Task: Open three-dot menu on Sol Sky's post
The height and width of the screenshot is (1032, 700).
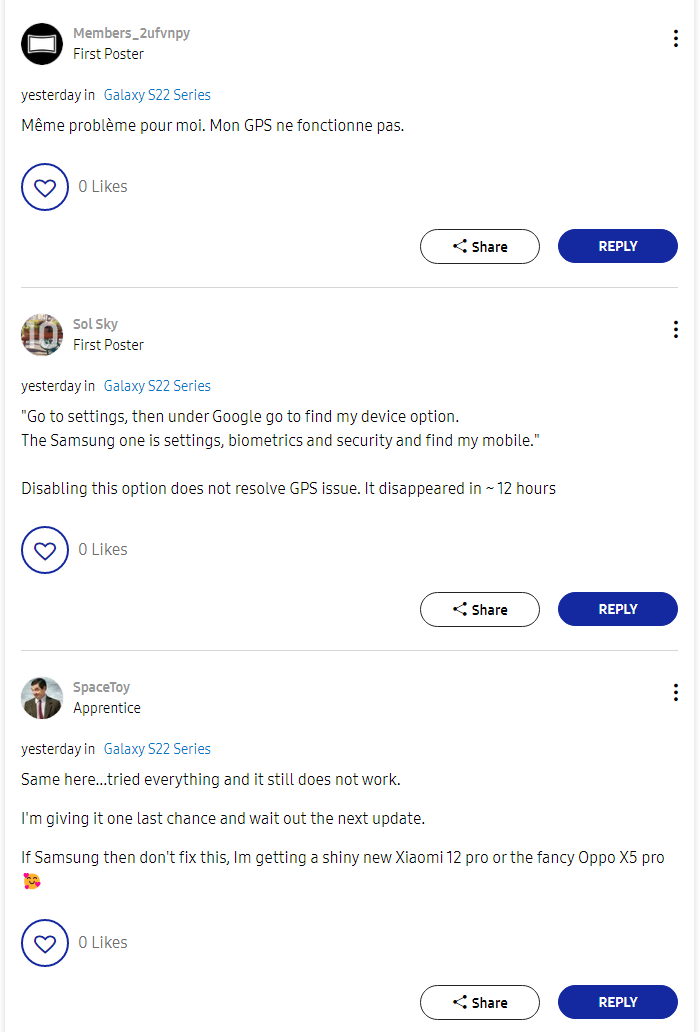Action: pyautogui.click(x=676, y=329)
